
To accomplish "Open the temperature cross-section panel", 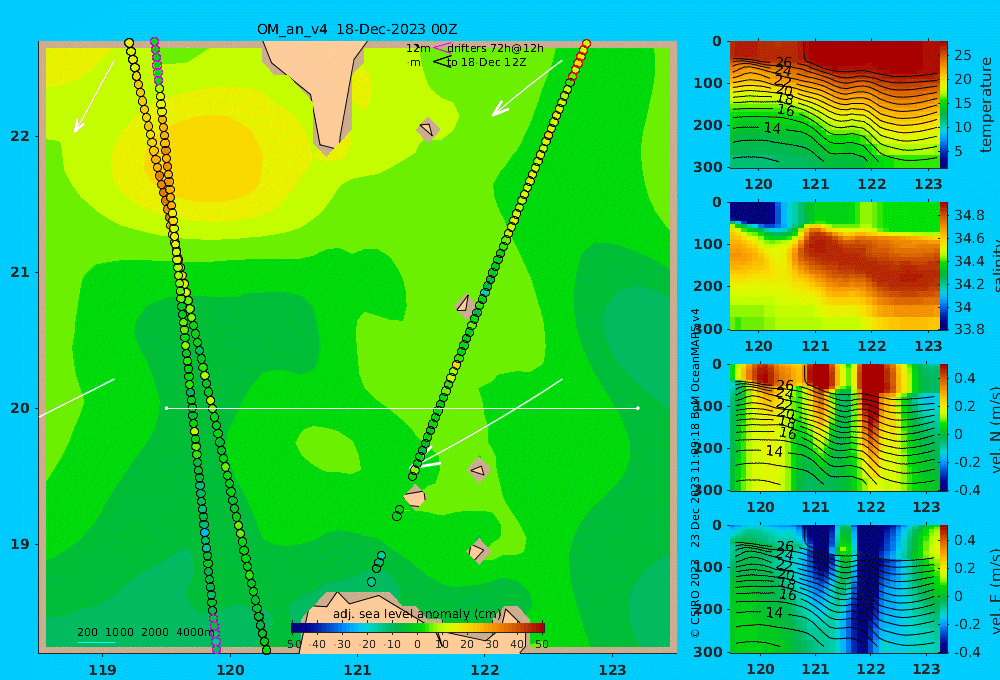I will tap(834, 105).
